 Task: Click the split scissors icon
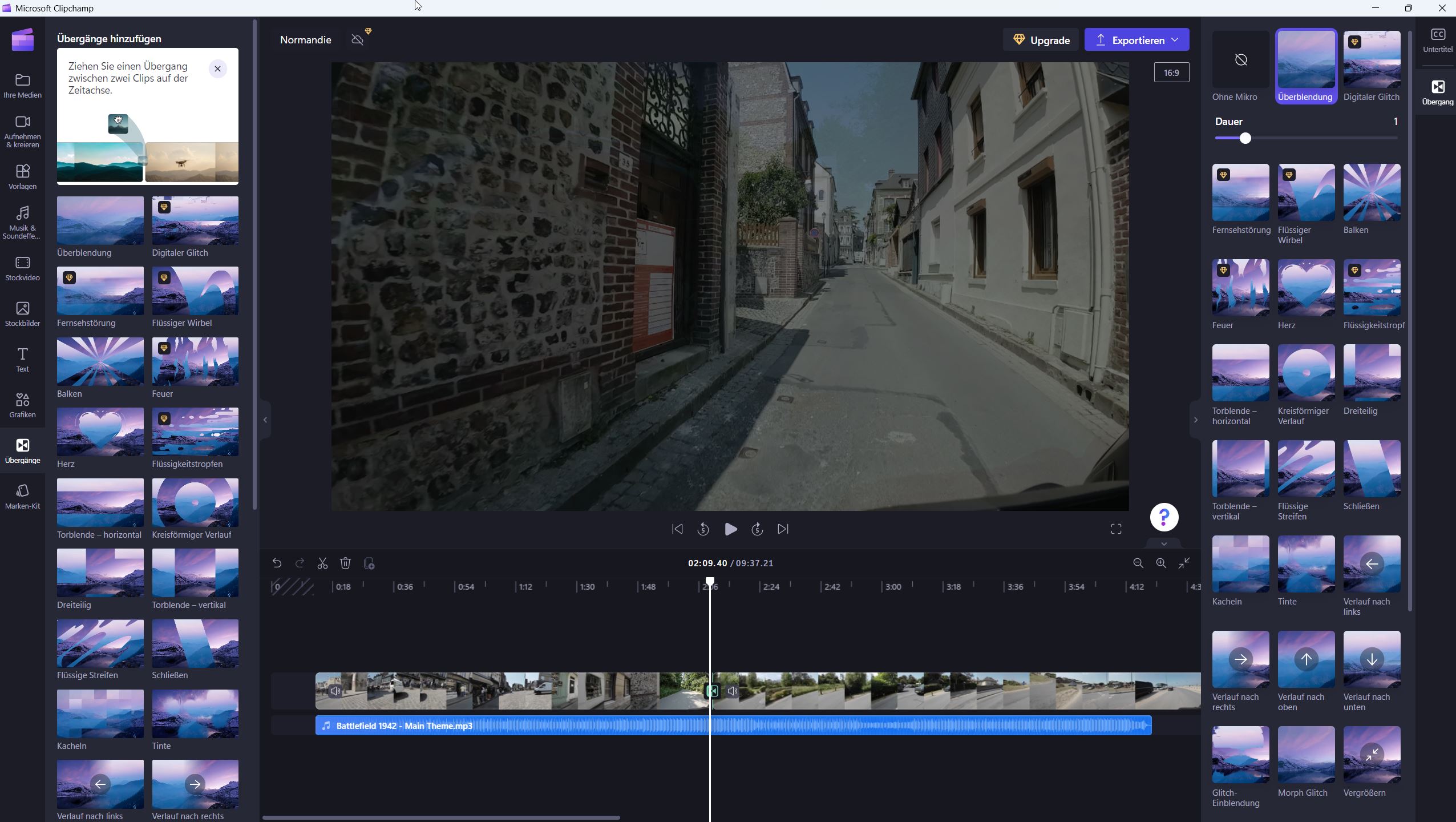tap(322, 563)
